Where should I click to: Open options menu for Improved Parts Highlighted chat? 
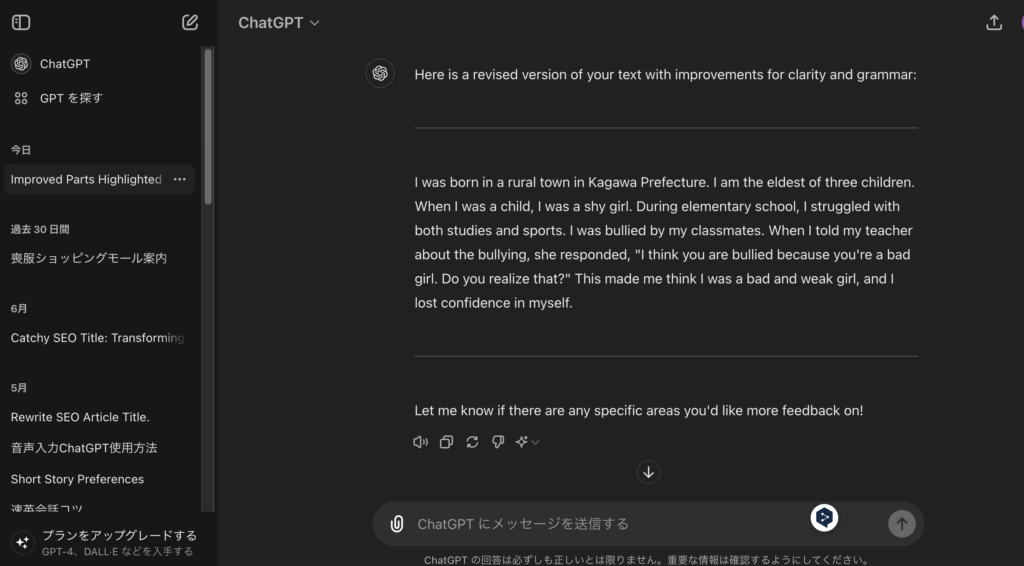(x=180, y=180)
